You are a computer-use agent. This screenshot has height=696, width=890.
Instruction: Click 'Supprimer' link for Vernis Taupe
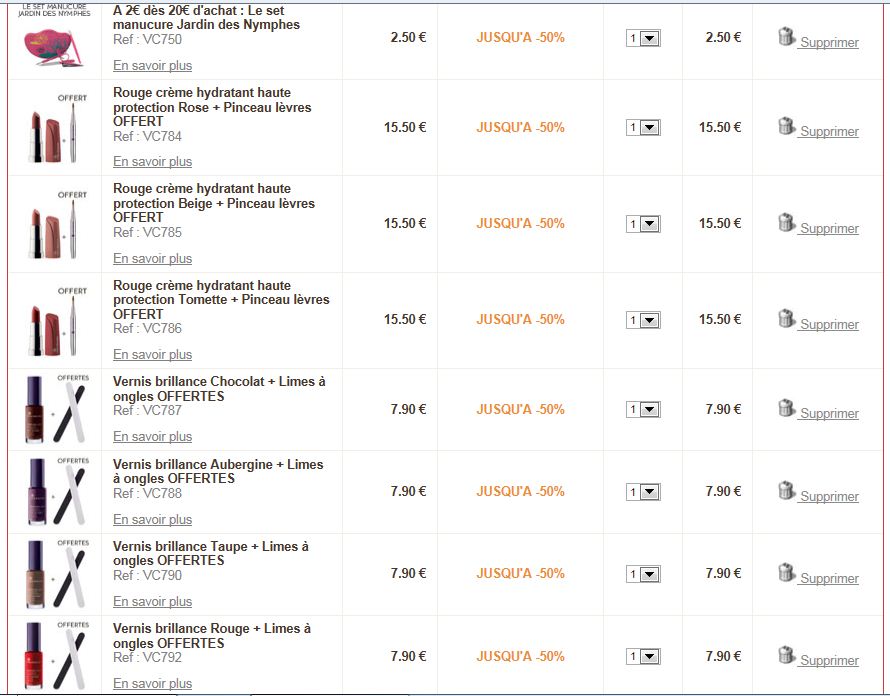pyautogui.click(x=829, y=579)
